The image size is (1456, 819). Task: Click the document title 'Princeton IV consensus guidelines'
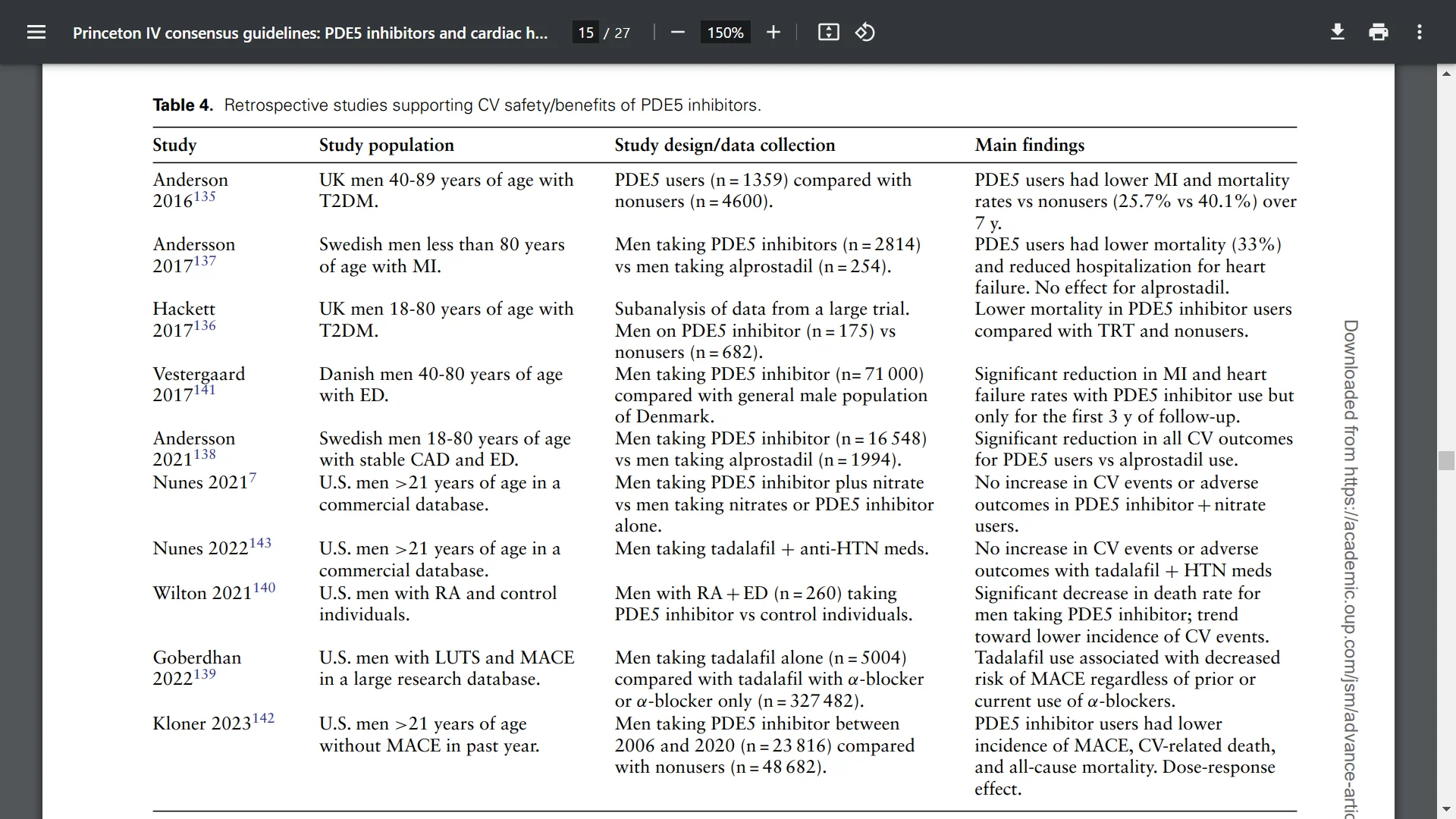click(310, 33)
